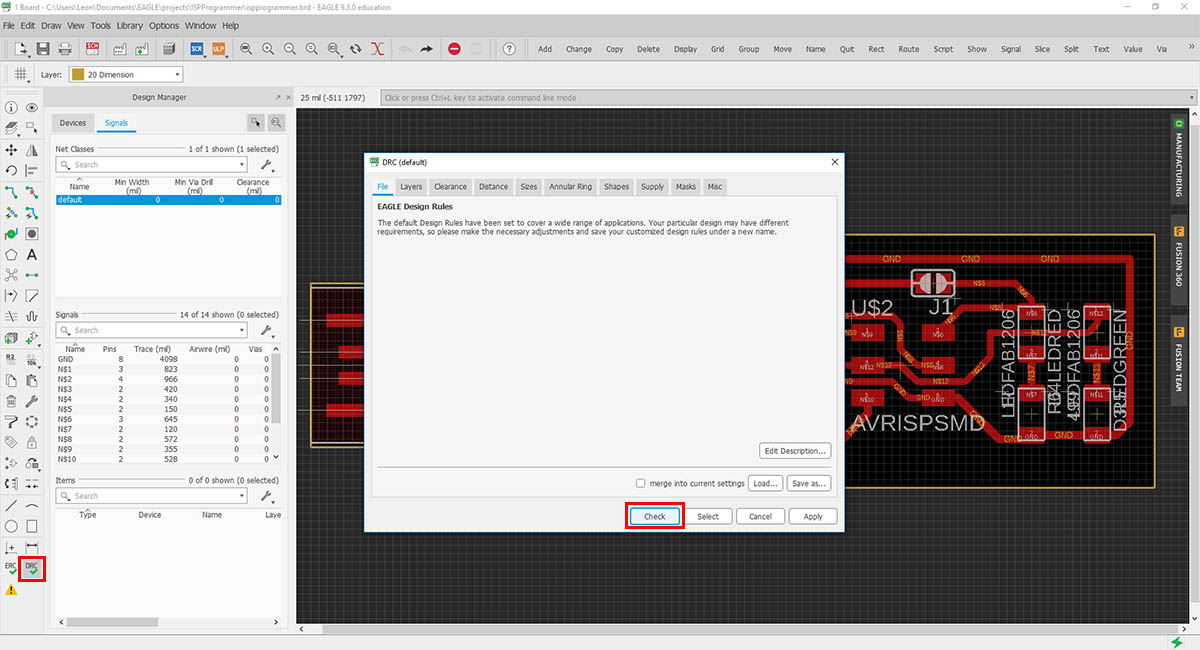Open the Grid icon dropdown
The image size is (1200, 650).
click(20, 75)
